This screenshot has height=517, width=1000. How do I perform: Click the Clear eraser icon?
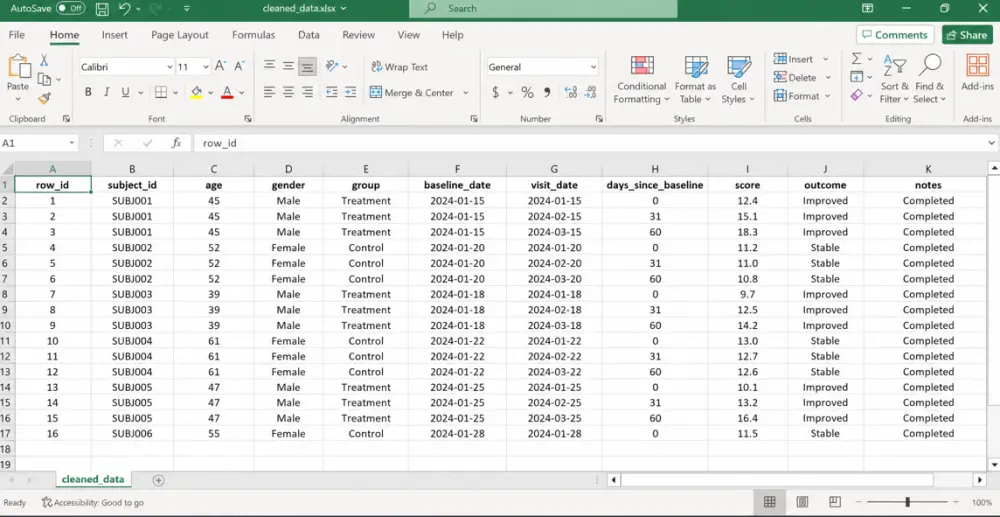[857, 95]
